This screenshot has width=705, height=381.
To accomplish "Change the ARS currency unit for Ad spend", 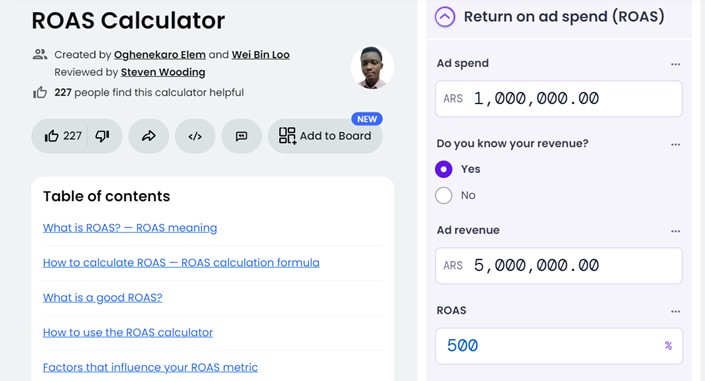I will (x=453, y=99).
